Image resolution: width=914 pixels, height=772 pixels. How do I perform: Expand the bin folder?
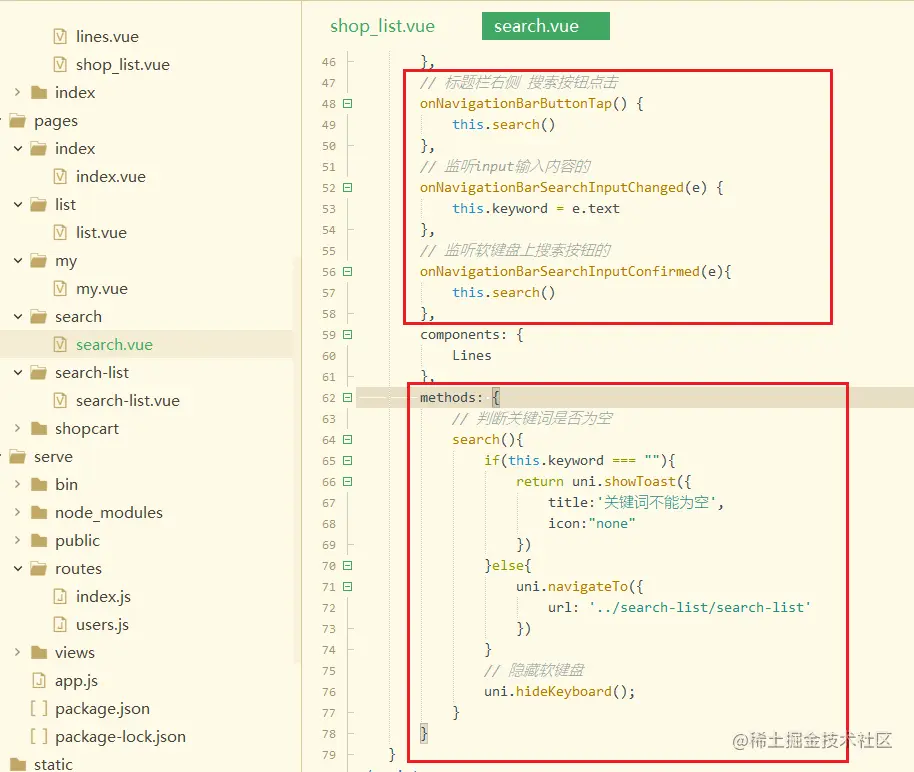tap(17, 485)
